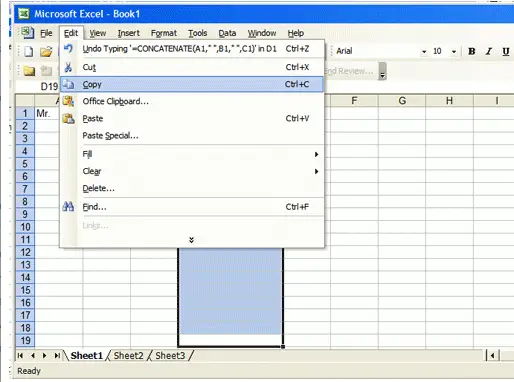
Task: Select Cut with the scissors icon
Action: [x=192, y=67]
